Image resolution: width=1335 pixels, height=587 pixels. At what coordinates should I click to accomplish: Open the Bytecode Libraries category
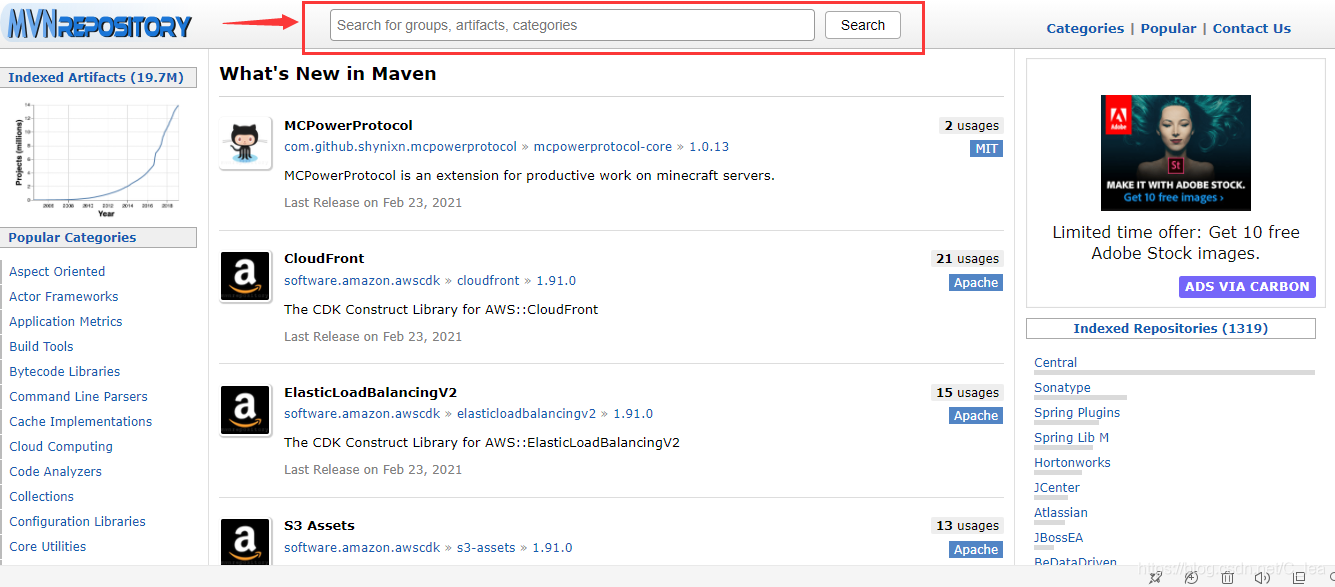pyautogui.click(x=65, y=371)
